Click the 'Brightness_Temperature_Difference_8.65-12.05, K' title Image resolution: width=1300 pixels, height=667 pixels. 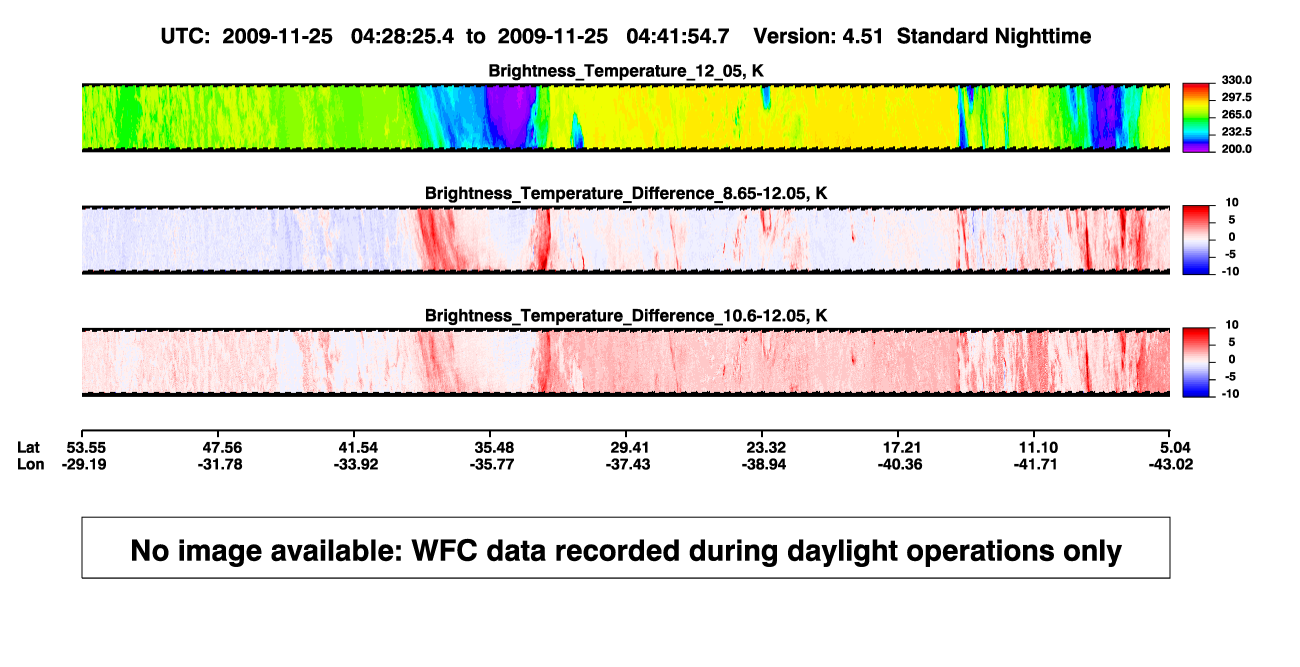[626, 193]
